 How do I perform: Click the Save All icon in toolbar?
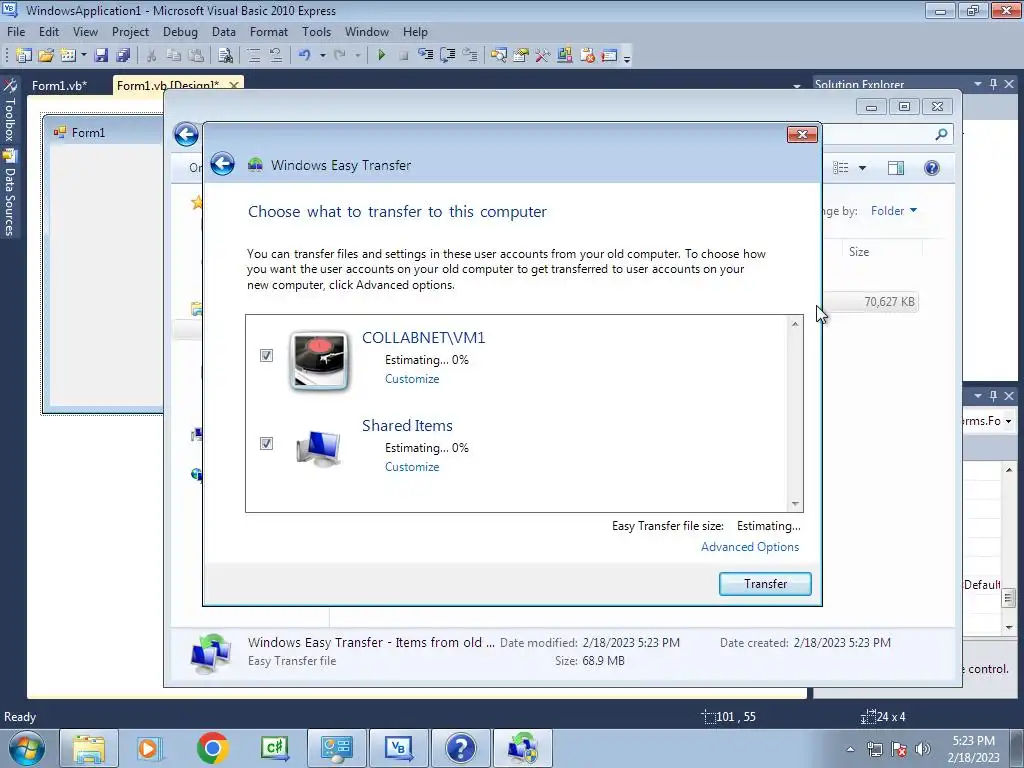[x=123, y=56]
